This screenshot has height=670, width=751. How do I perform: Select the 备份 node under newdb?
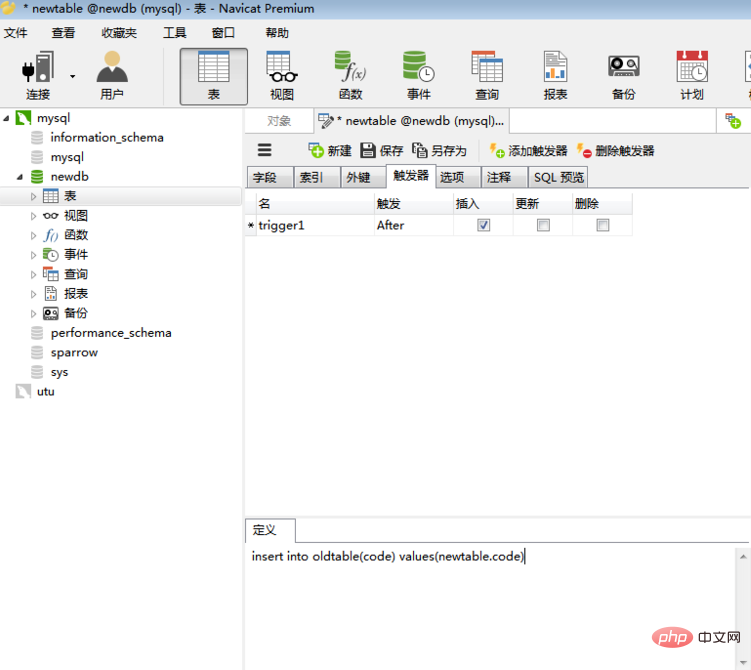point(76,313)
